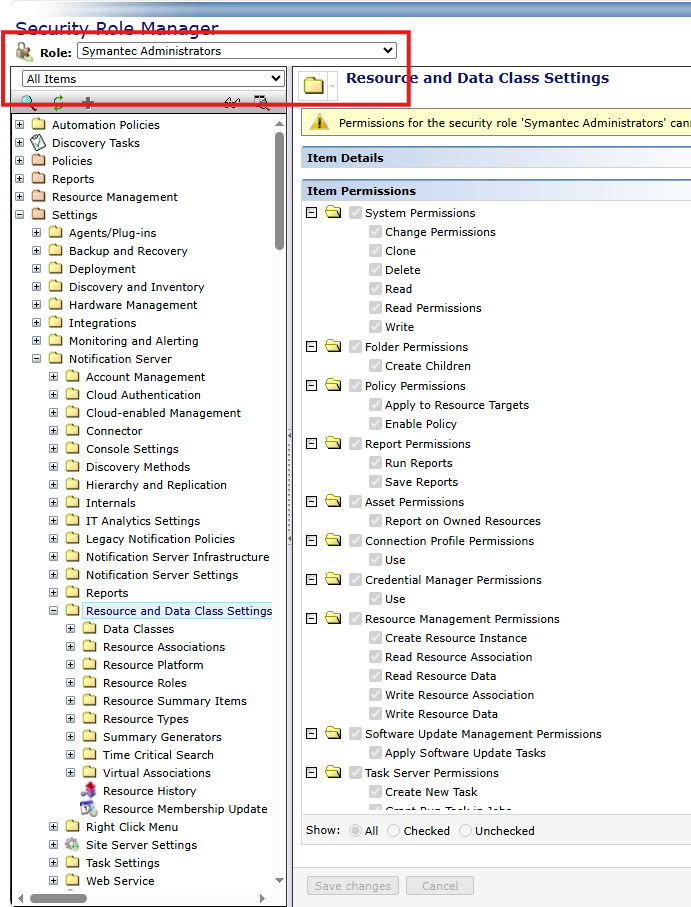This screenshot has width=691, height=907.
Task: Select Resource Management in the tree
Action: [114, 197]
